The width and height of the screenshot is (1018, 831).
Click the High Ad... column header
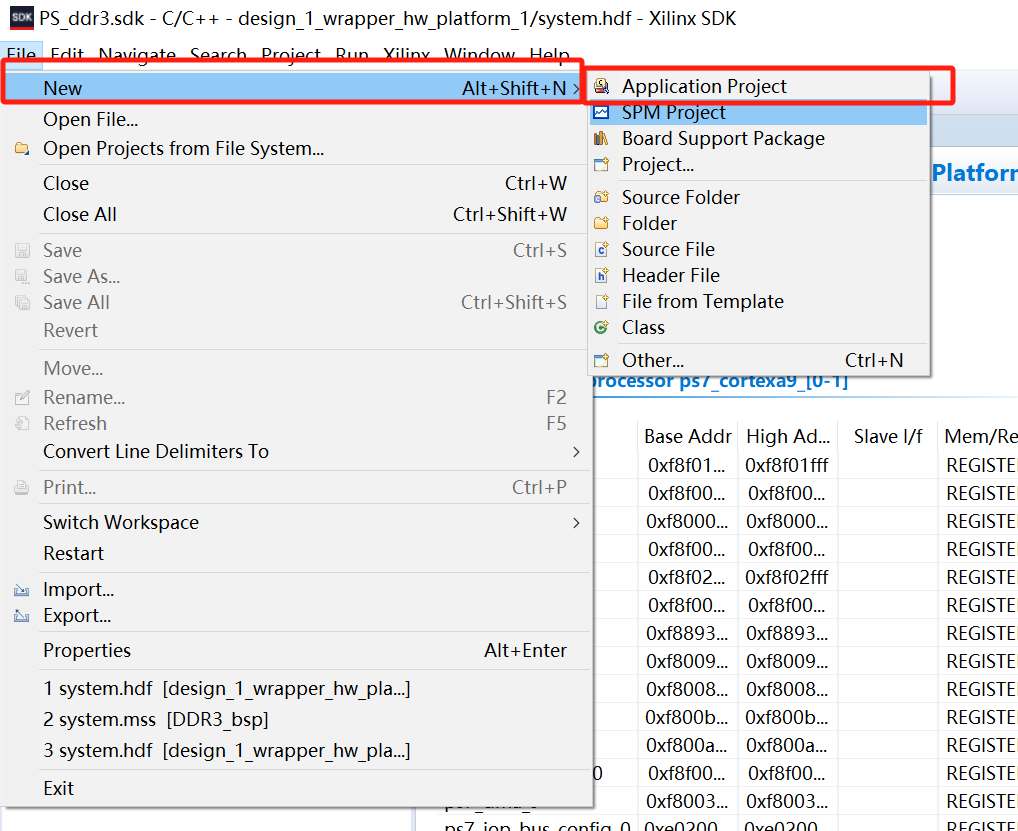coord(788,436)
